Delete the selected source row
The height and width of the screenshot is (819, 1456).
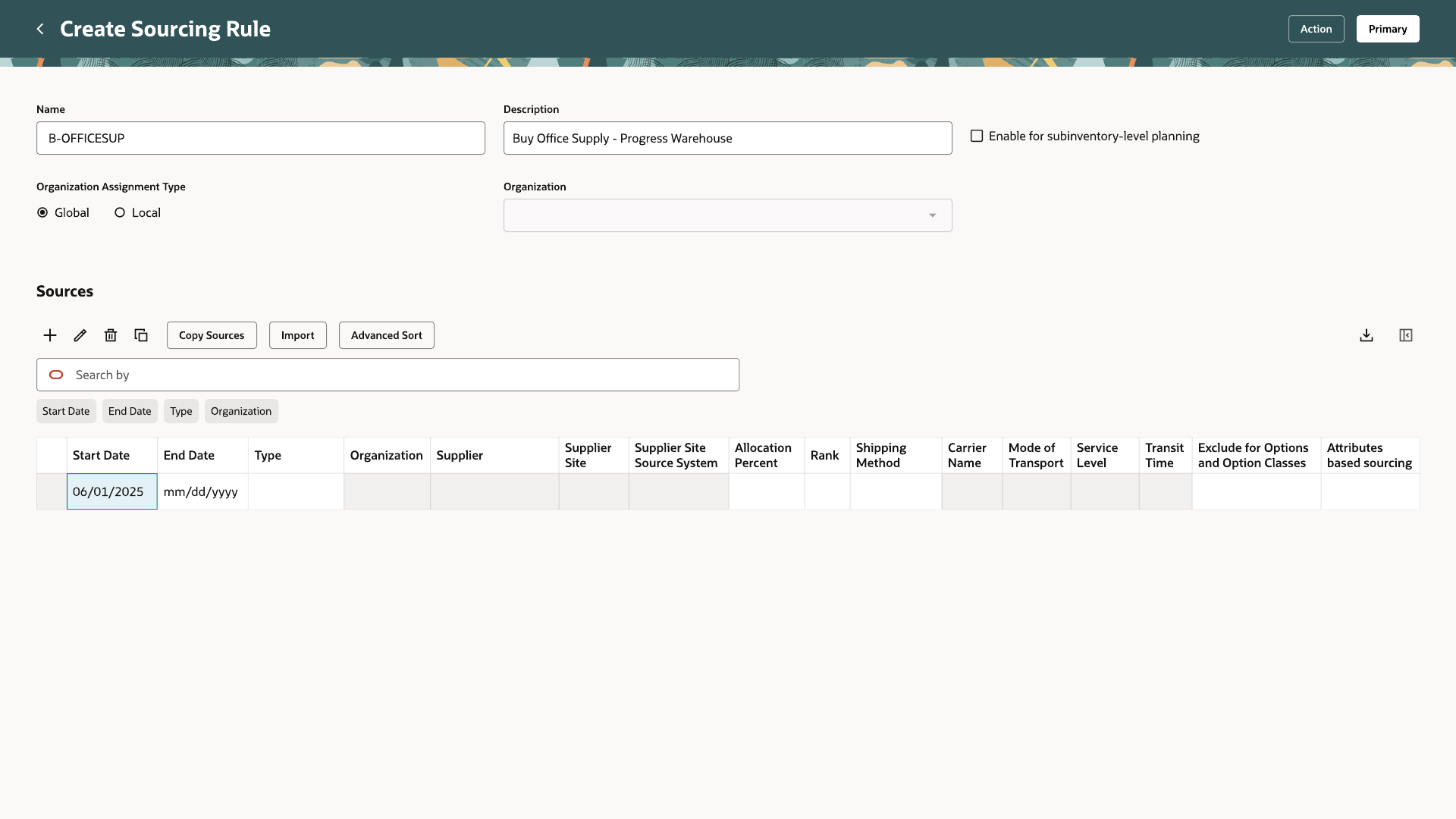click(111, 335)
